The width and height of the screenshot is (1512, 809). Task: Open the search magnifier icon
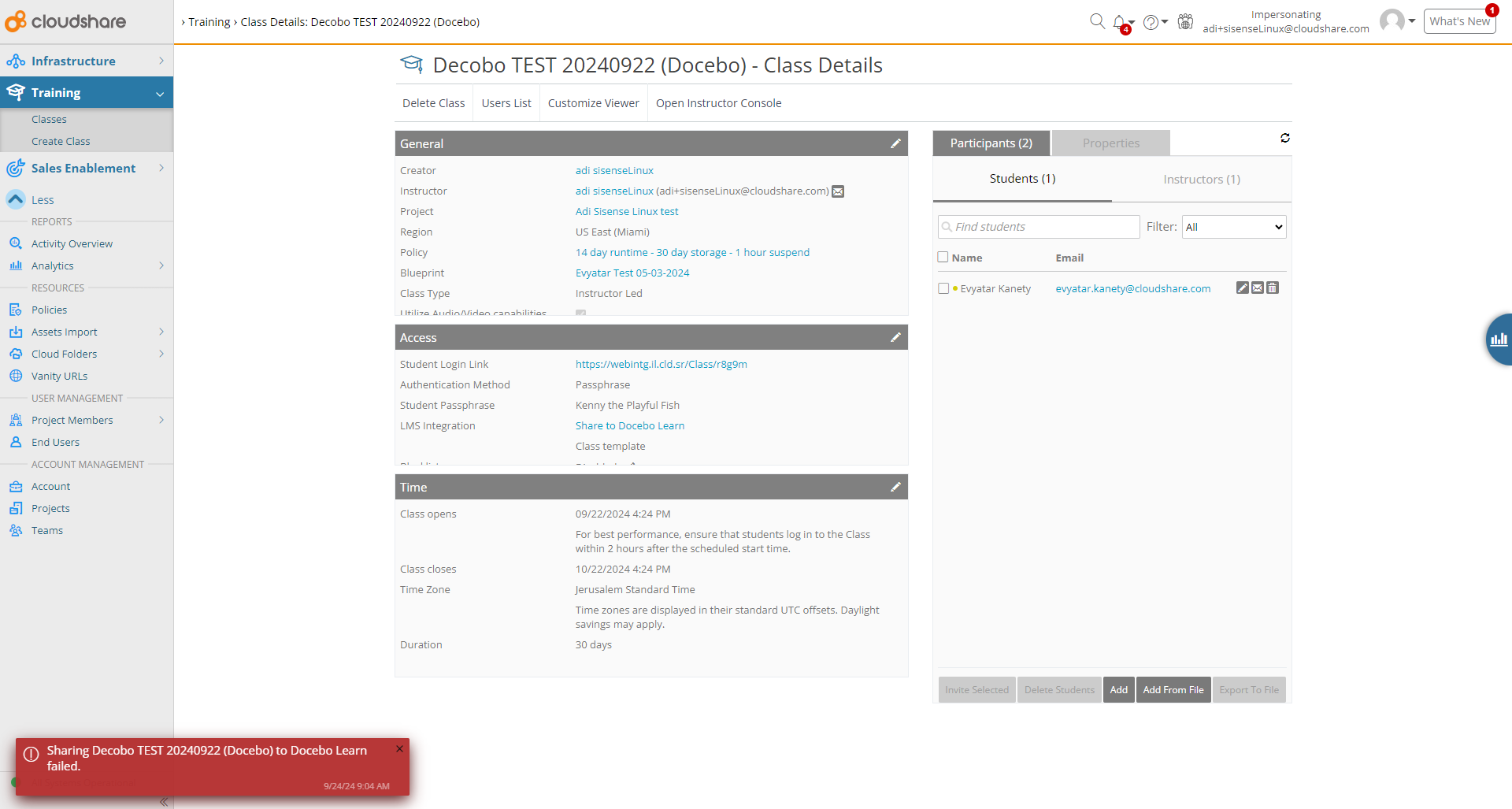(x=1097, y=21)
